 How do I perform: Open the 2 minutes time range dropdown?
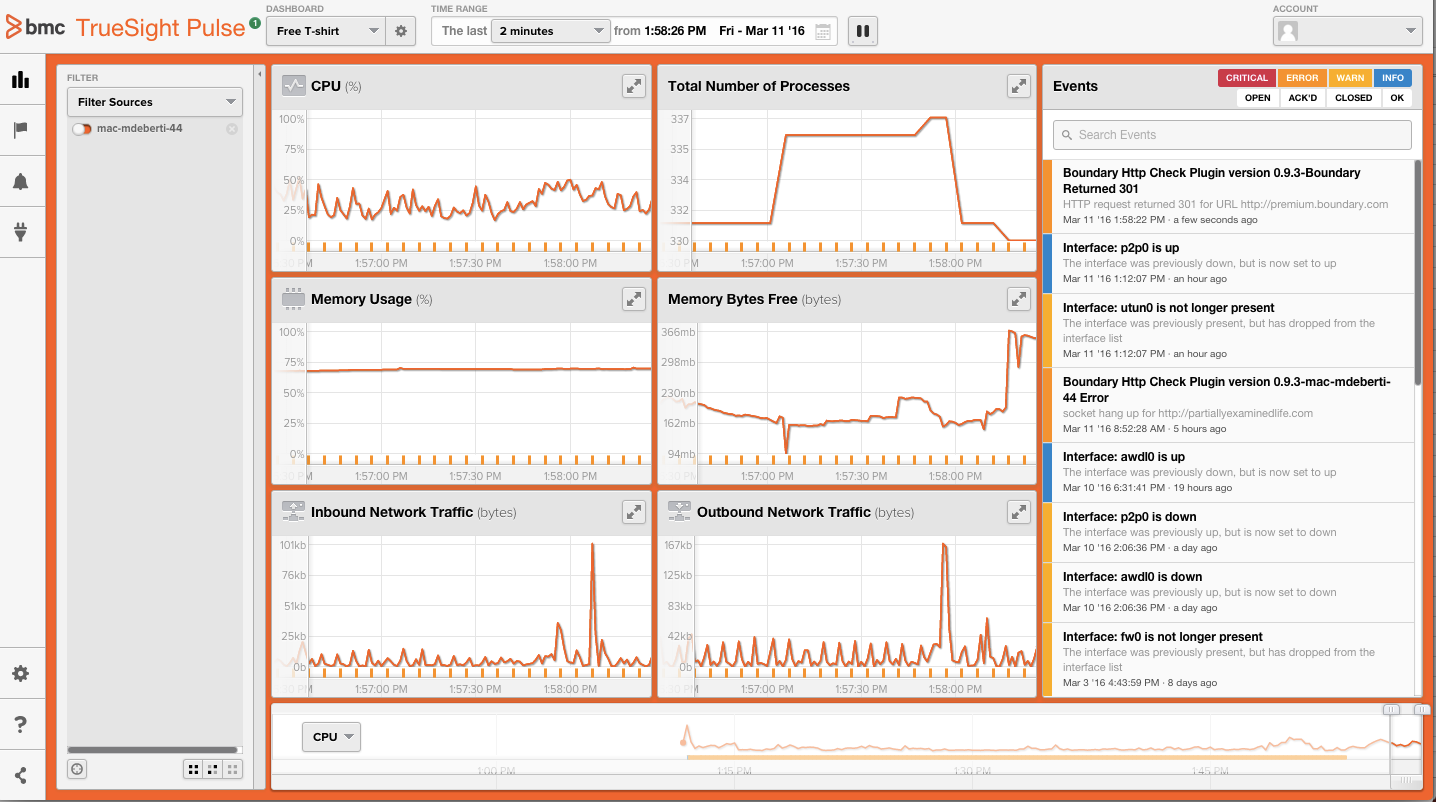point(551,31)
